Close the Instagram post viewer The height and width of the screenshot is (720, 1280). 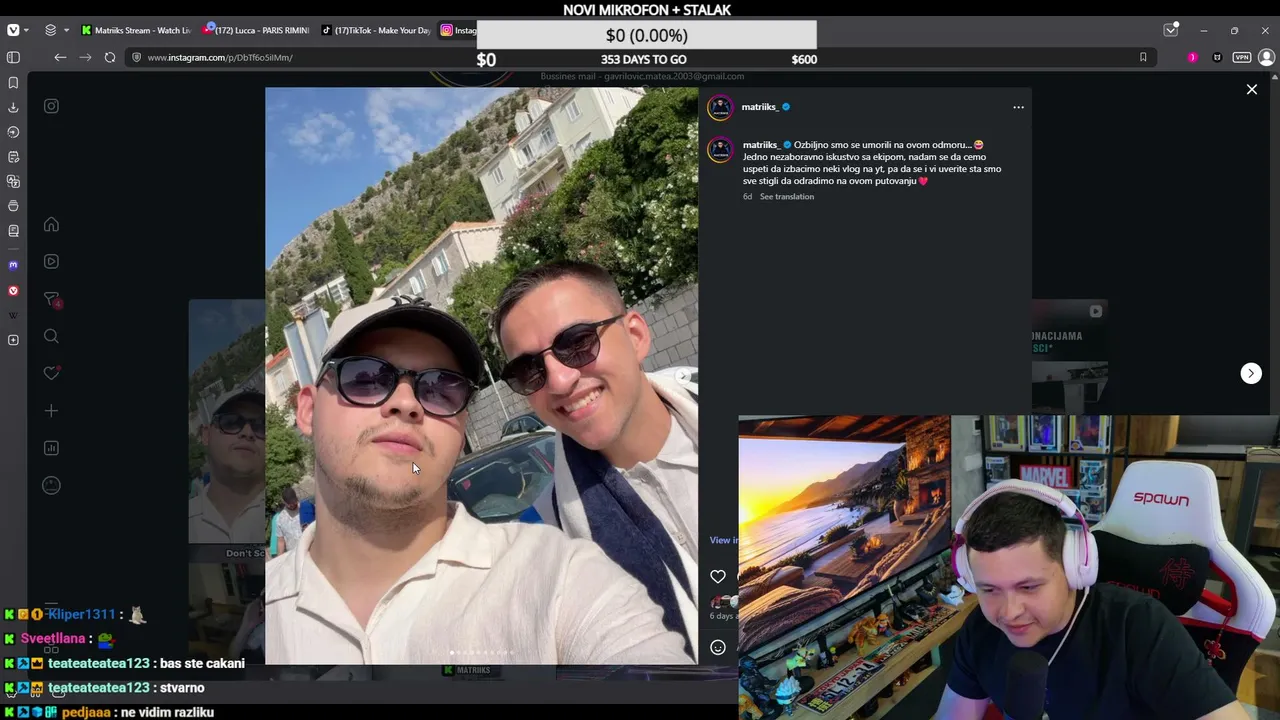click(1251, 90)
